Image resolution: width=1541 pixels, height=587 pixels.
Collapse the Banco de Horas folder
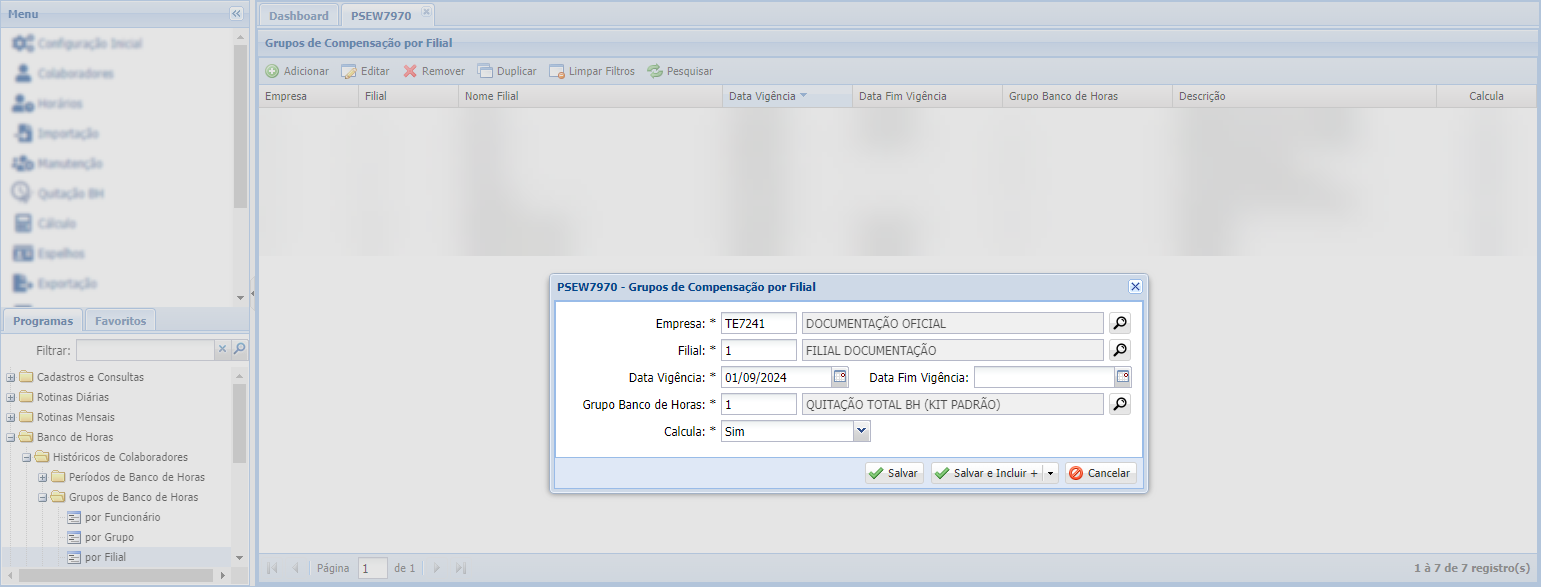pos(11,437)
